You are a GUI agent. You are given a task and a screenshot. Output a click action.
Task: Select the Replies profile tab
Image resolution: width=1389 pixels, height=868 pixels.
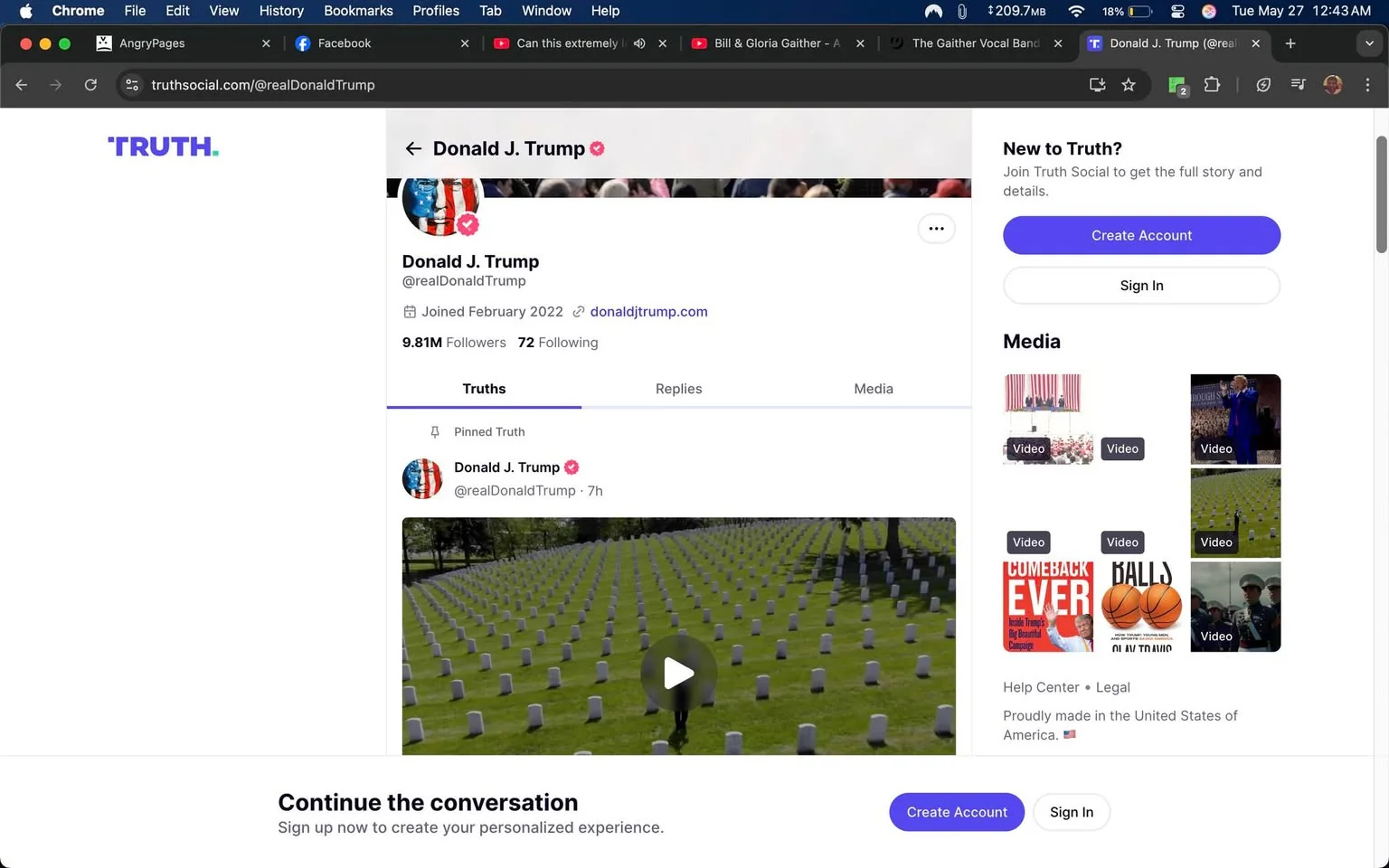678,389
